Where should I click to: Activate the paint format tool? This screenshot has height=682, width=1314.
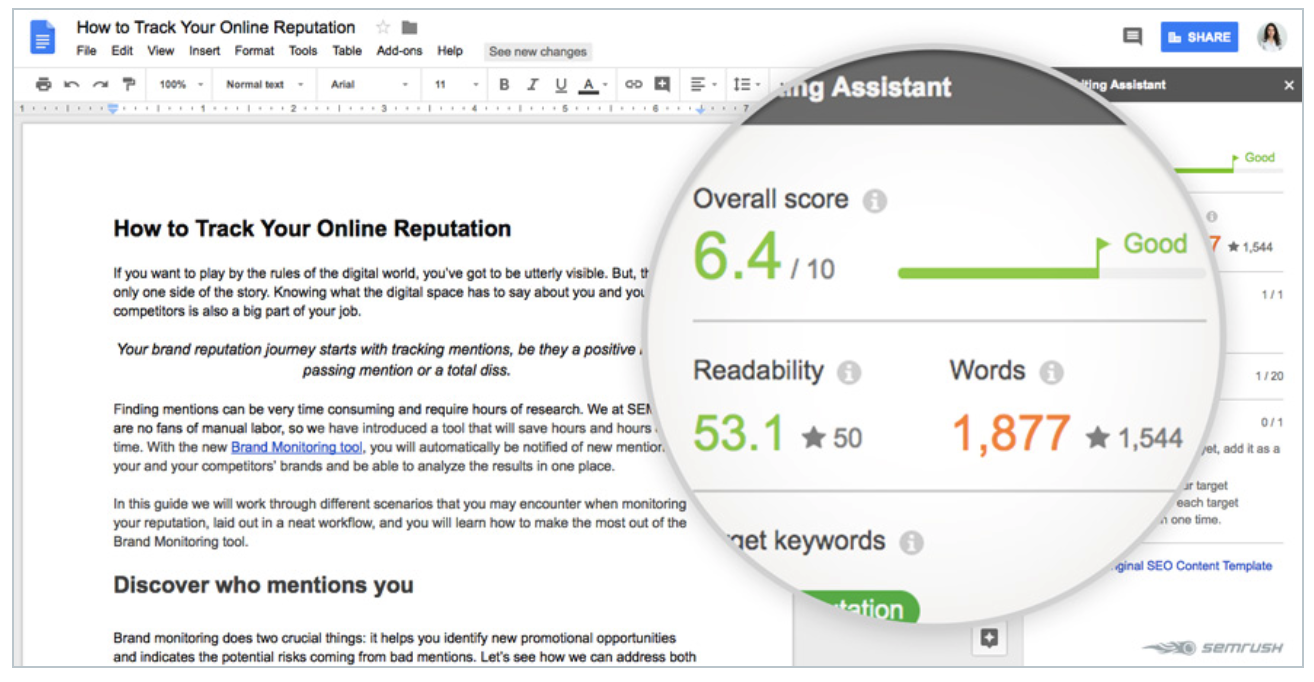click(129, 85)
